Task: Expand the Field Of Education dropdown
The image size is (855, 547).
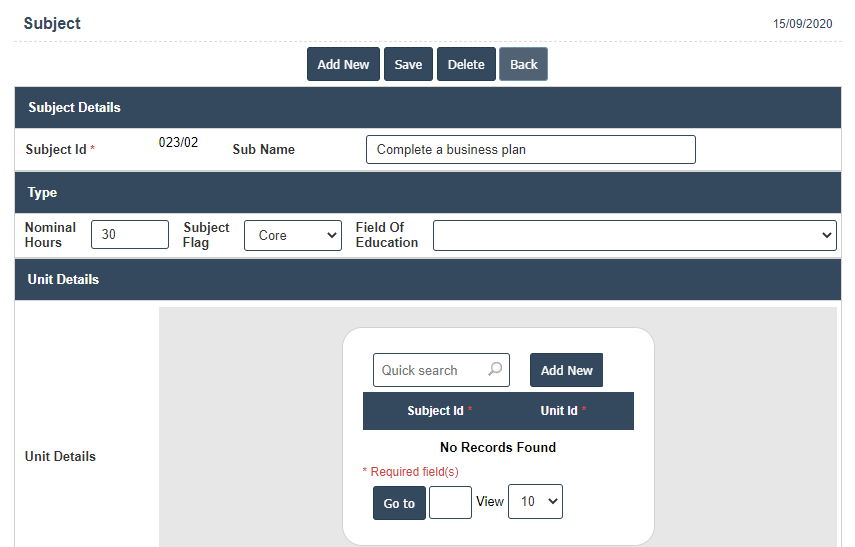Action: tap(634, 235)
